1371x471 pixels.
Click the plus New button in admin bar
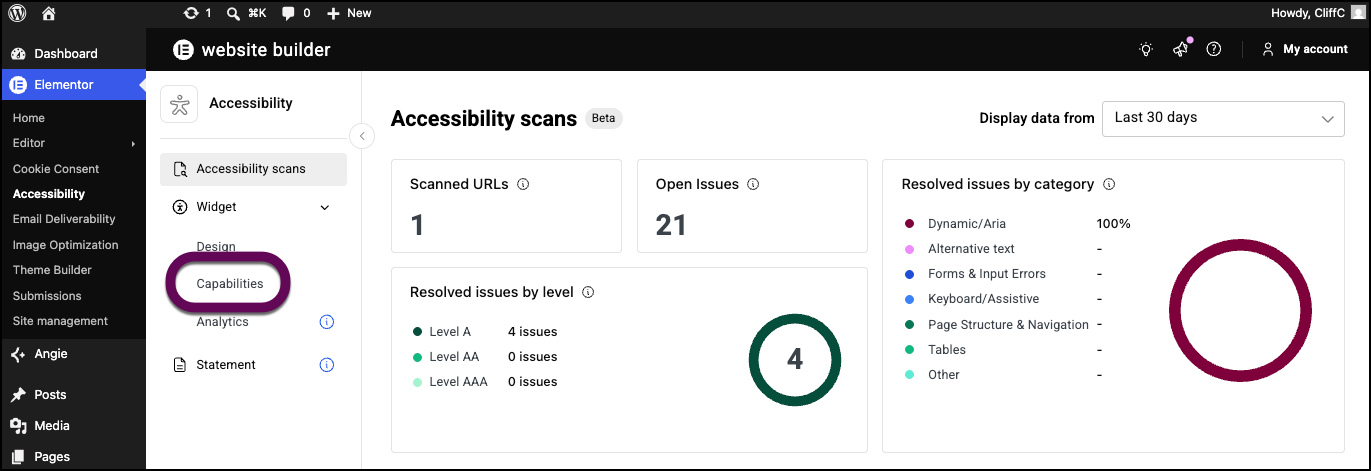[349, 13]
